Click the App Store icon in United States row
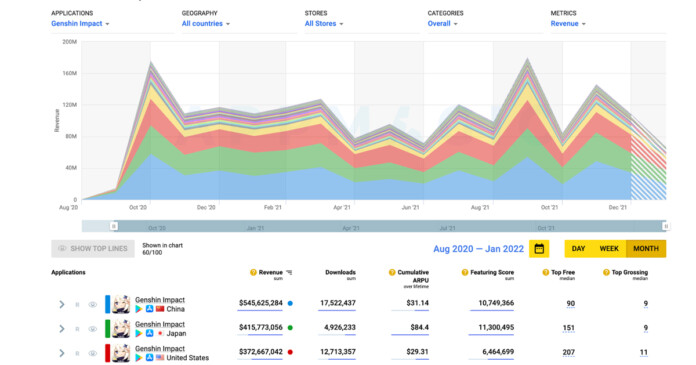This screenshot has height=365, width=696. pyautogui.click(x=150, y=357)
